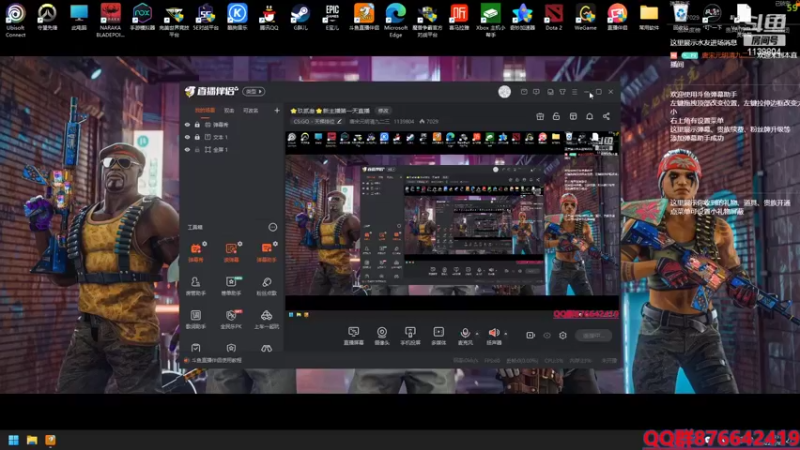Switch to the third scene tab before plus
The image size is (800, 450).
click(251, 110)
